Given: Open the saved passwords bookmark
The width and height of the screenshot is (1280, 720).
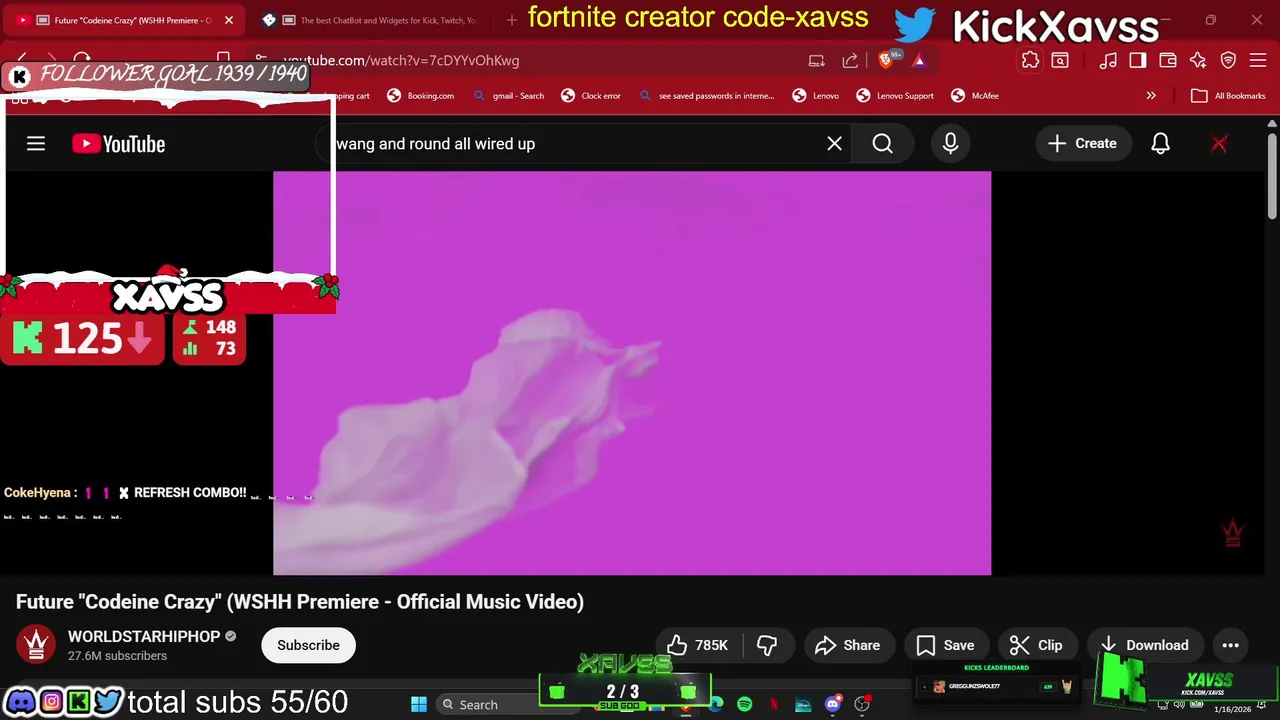Looking at the screenshot, I should coord(706,96).
